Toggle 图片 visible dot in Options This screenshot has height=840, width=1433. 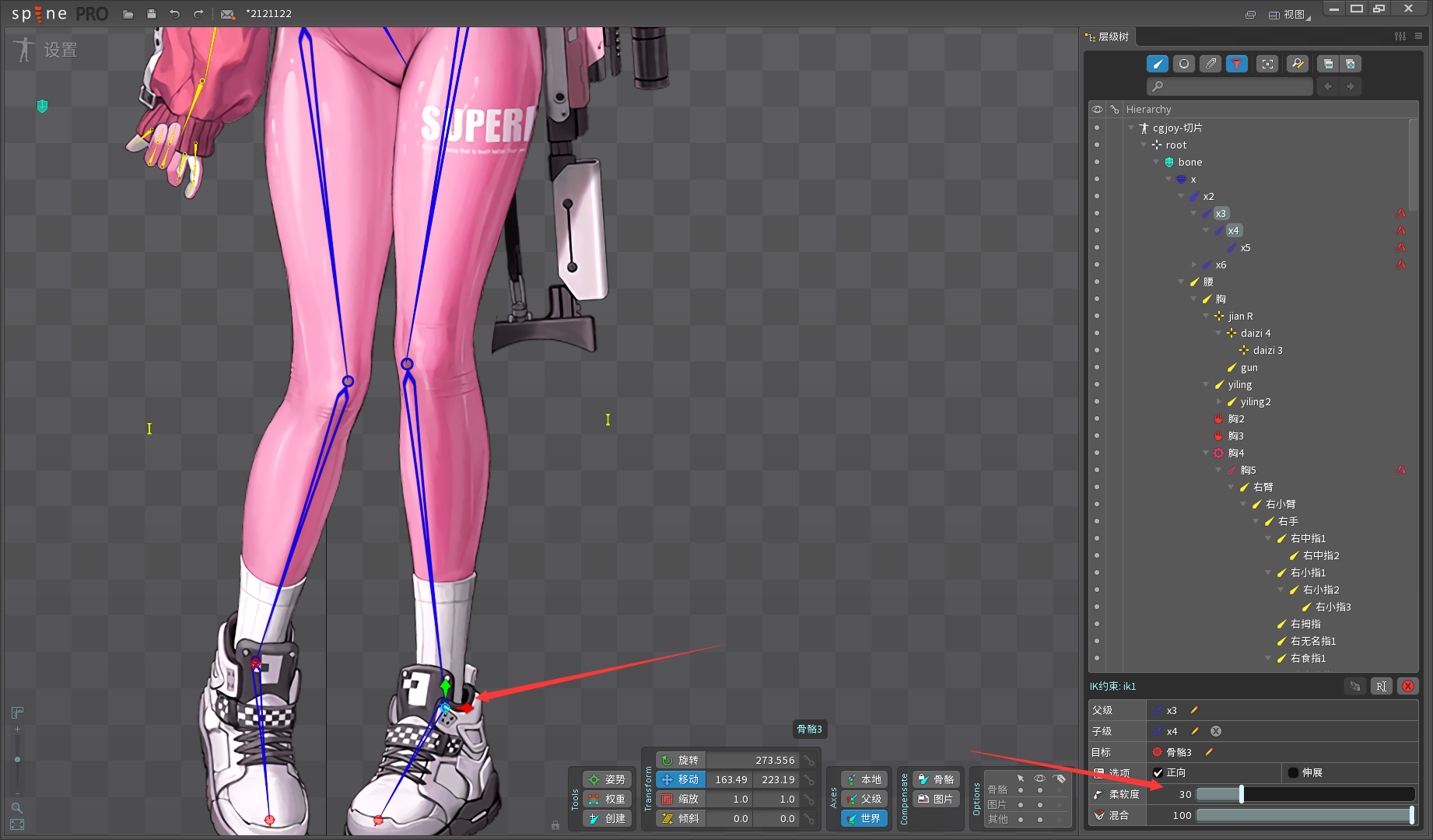coord(1040,804)
